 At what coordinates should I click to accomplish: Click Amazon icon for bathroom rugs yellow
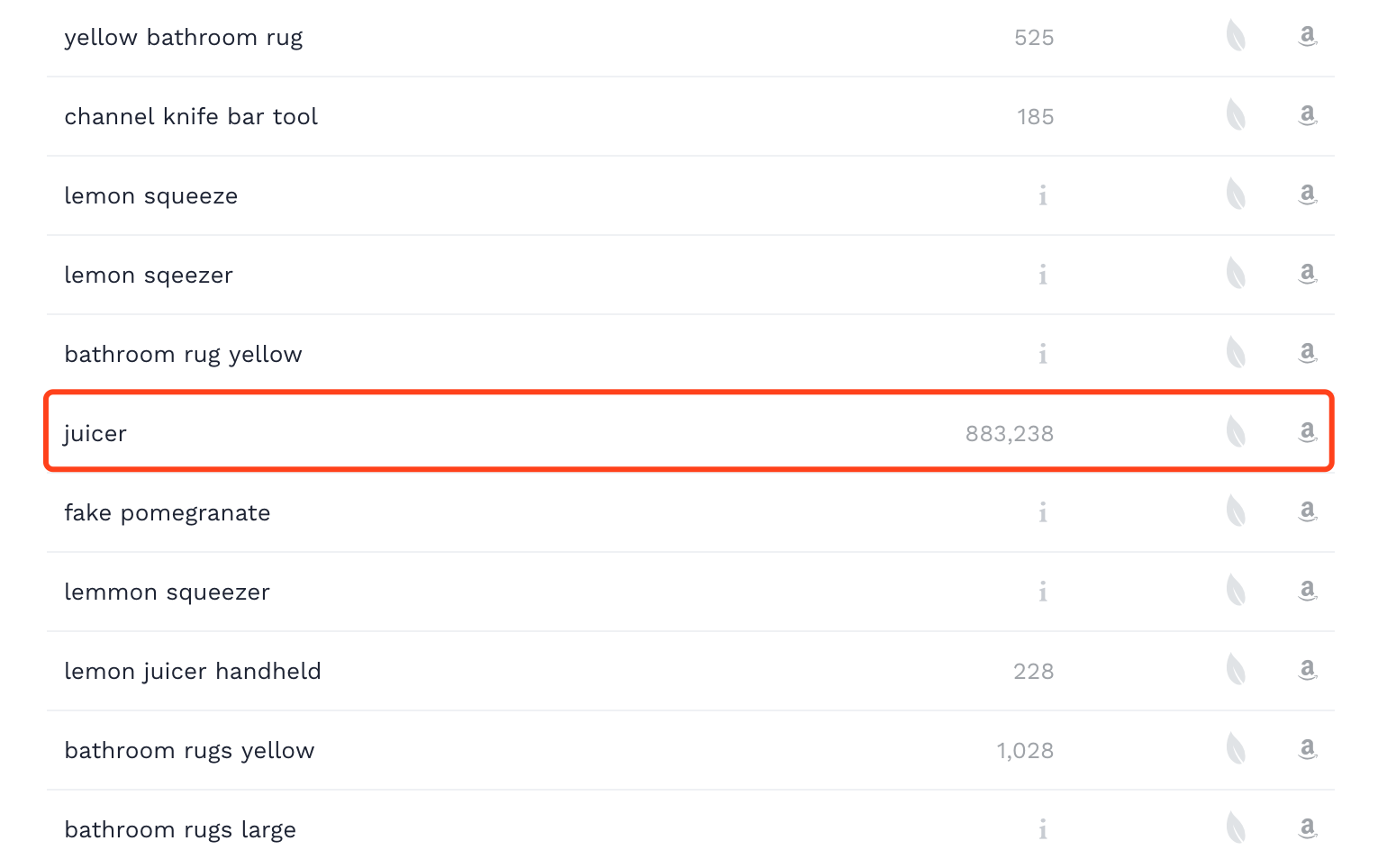click(x=1308, y=749)
